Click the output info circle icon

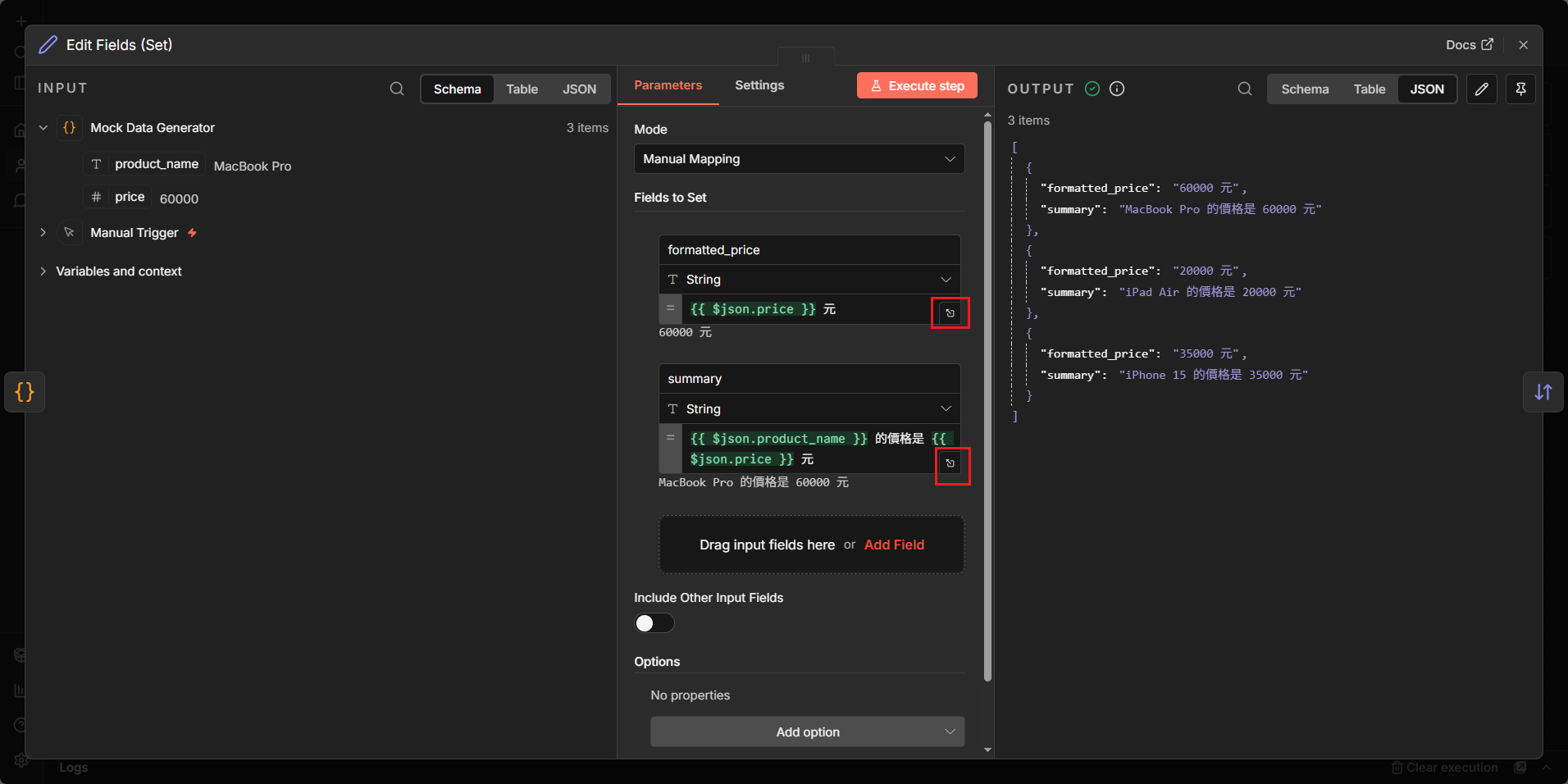click(1117, 89)
